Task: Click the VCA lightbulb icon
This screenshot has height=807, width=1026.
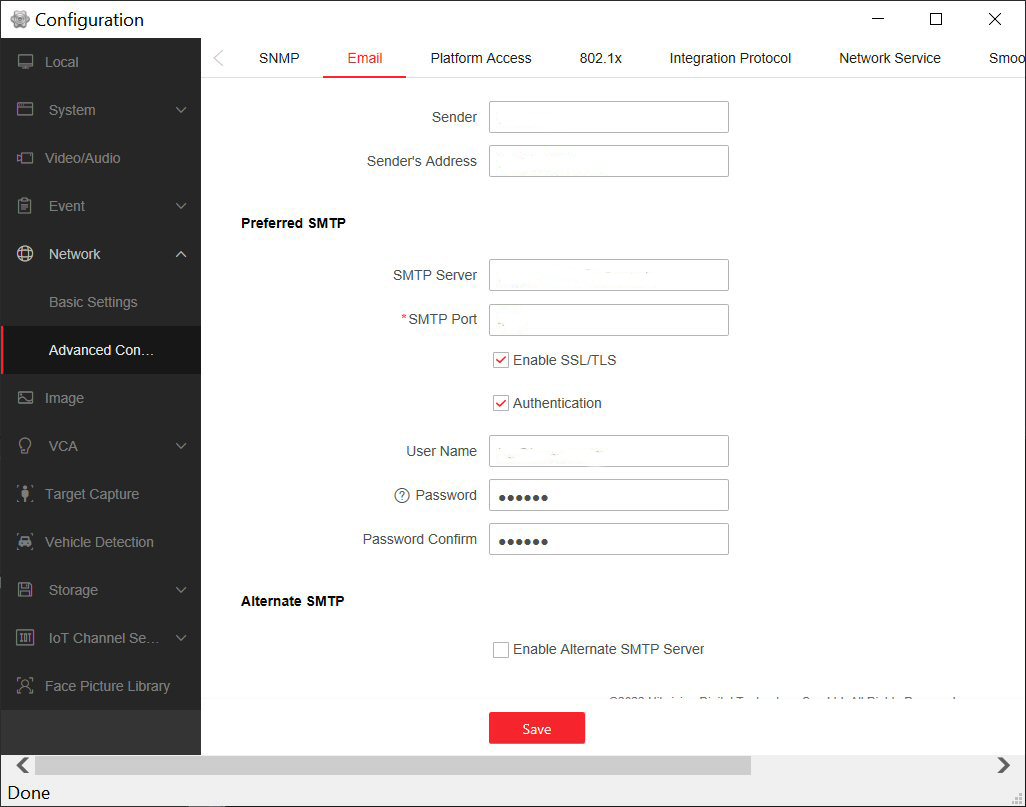Action: 25,446
